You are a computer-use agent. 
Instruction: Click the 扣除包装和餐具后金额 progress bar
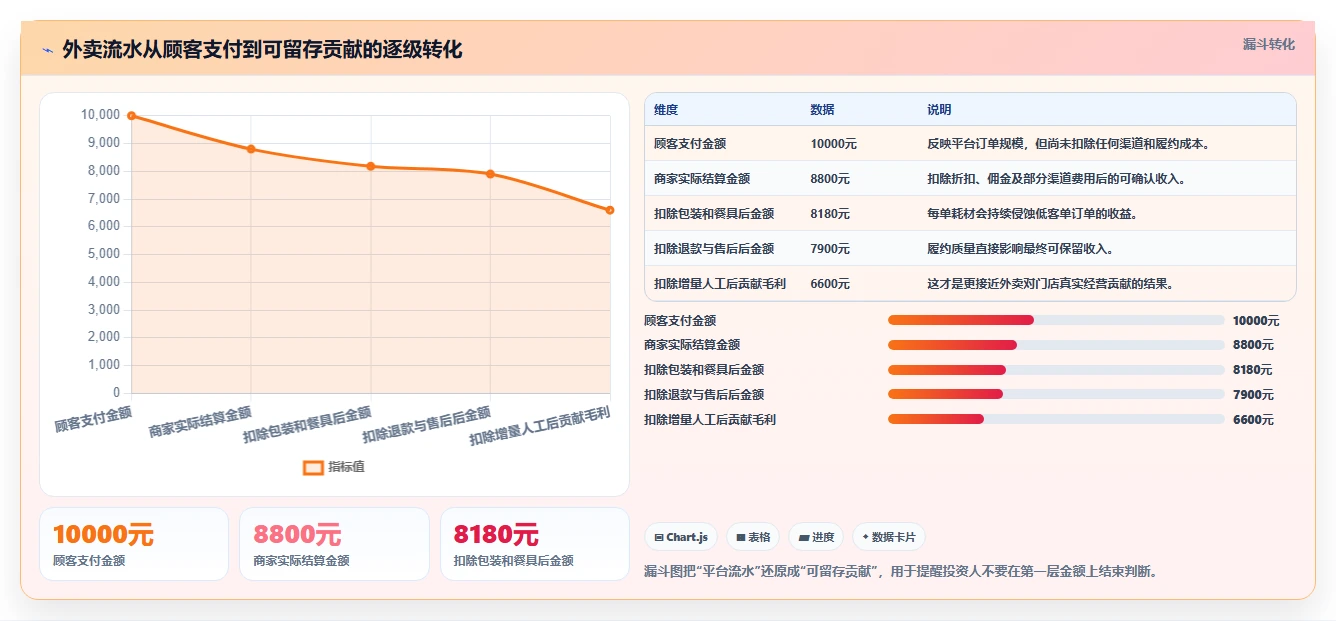pos(1056,370)
